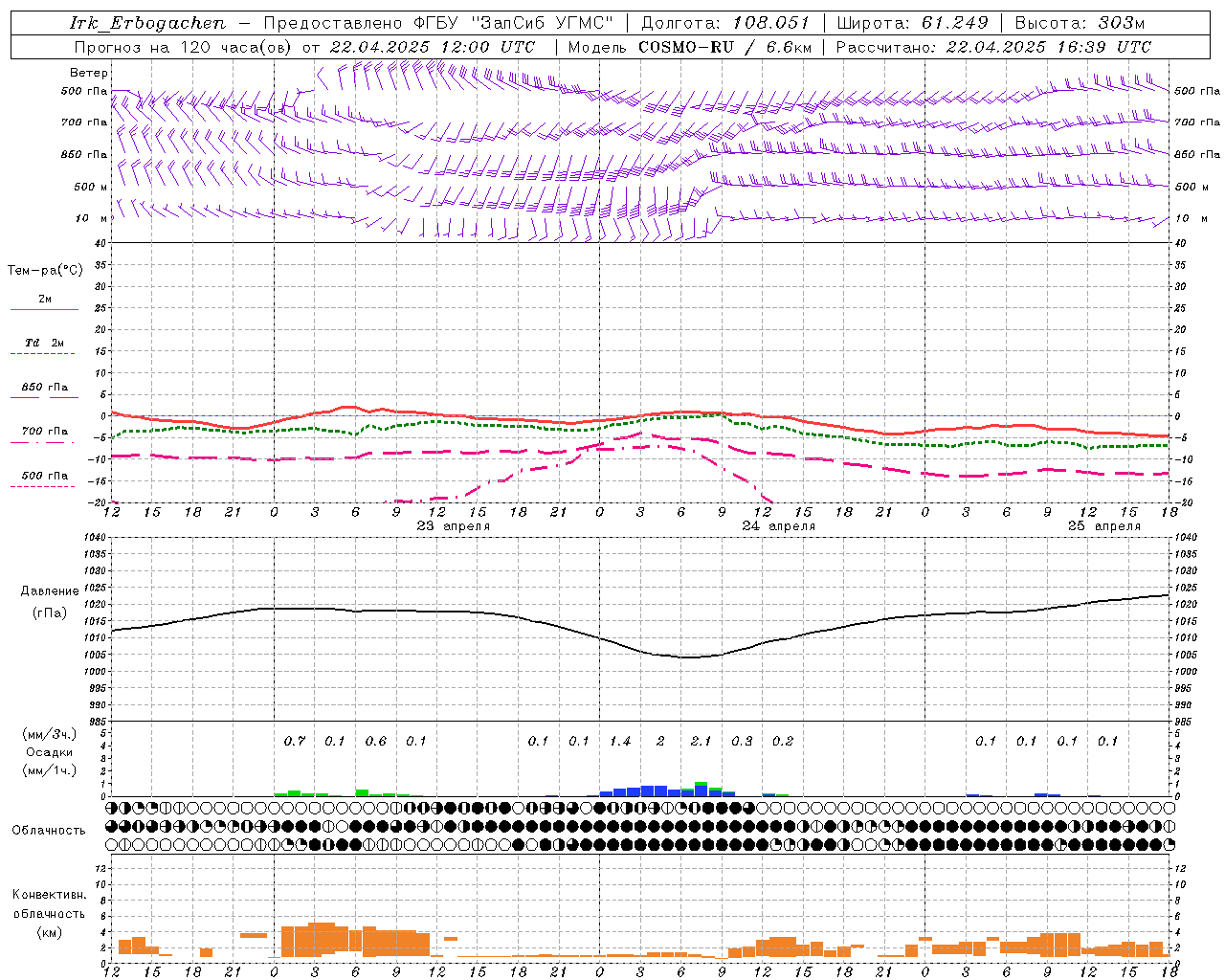Viewport: 1225px width, 980px height.
Task: Click the 0.7 precipitation value
Action: pyautogui.click(x=295, y=742)
